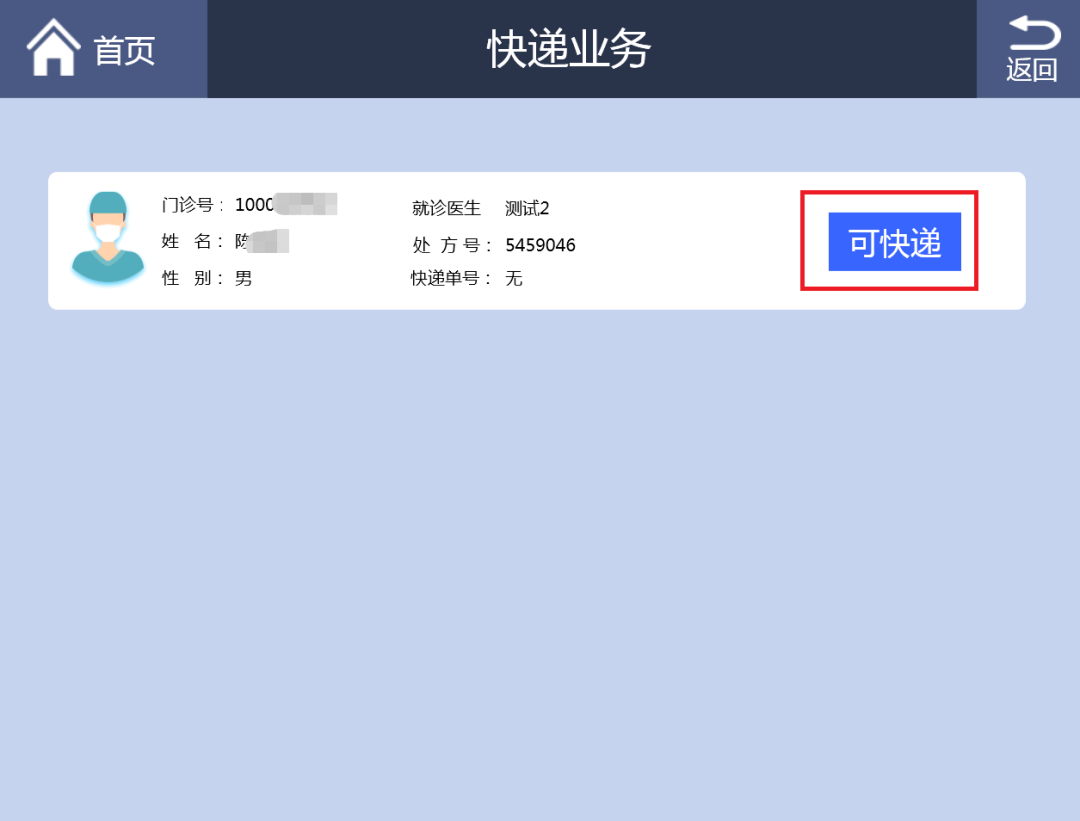Open the 首页 home label
Screen dimensions: 1080x821
125,51
